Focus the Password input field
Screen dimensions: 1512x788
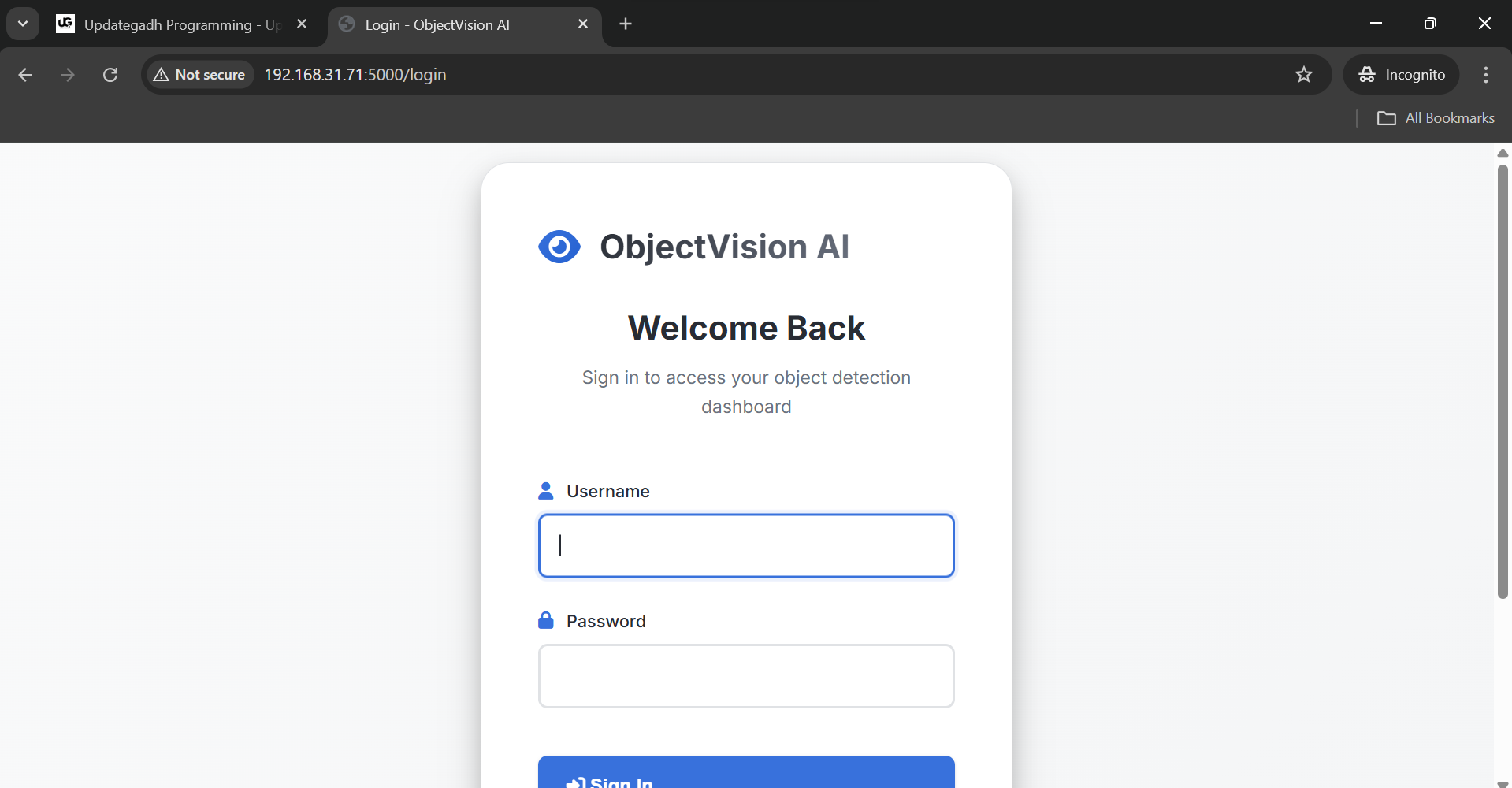(746, 676)
